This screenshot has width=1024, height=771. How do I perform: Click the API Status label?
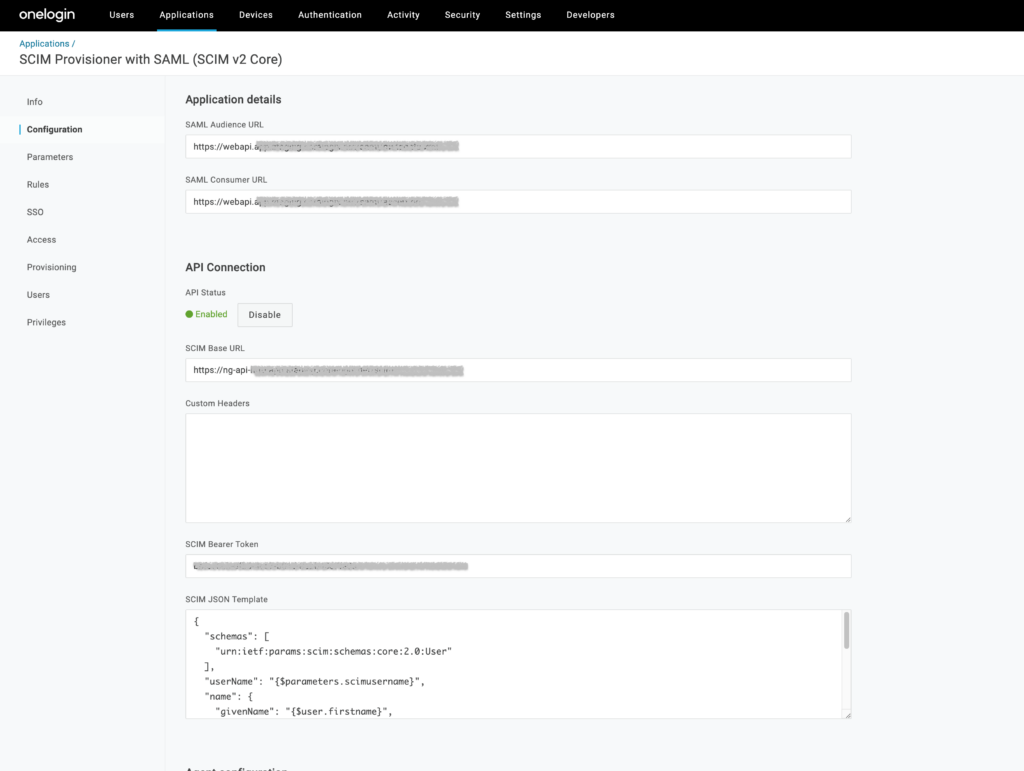206,292
